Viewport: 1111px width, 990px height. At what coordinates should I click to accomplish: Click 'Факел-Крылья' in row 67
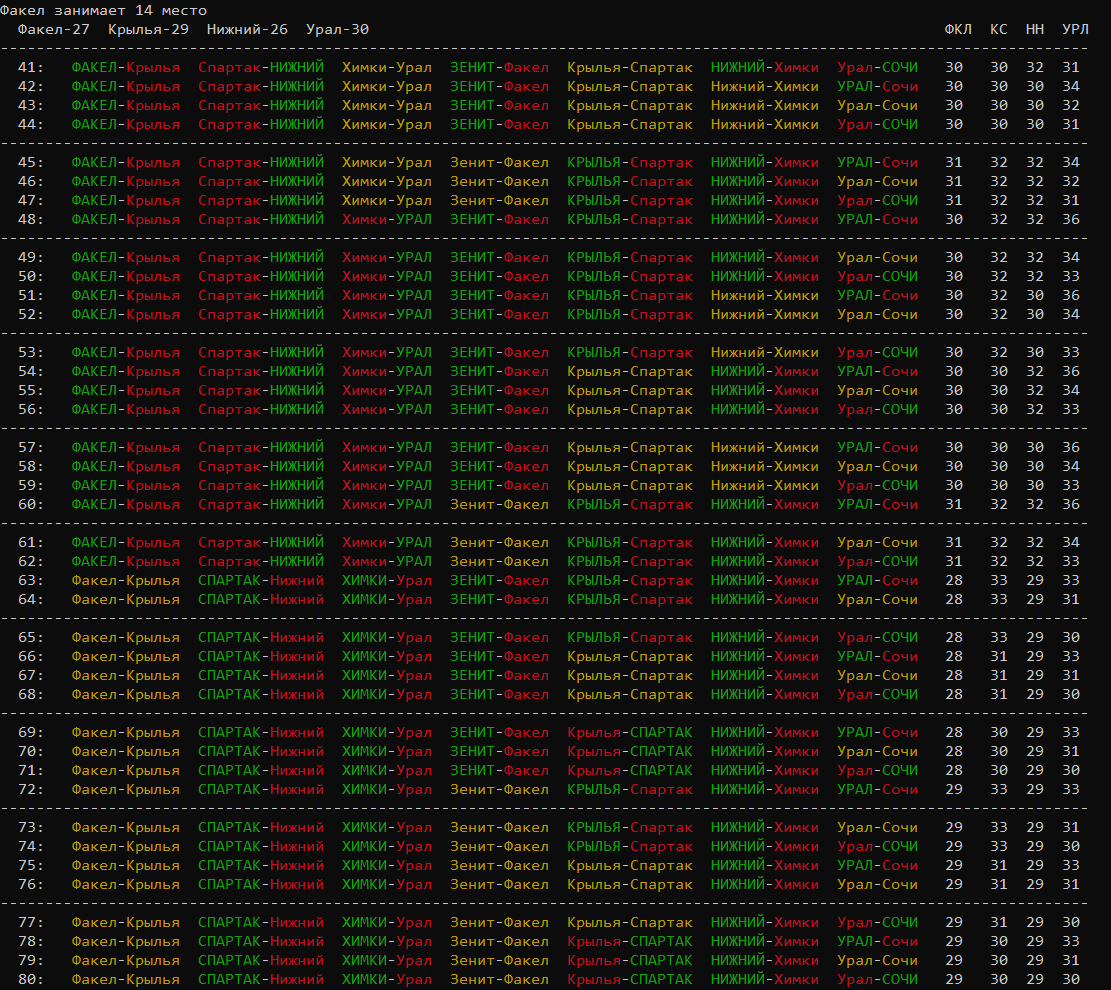point(125,675)
